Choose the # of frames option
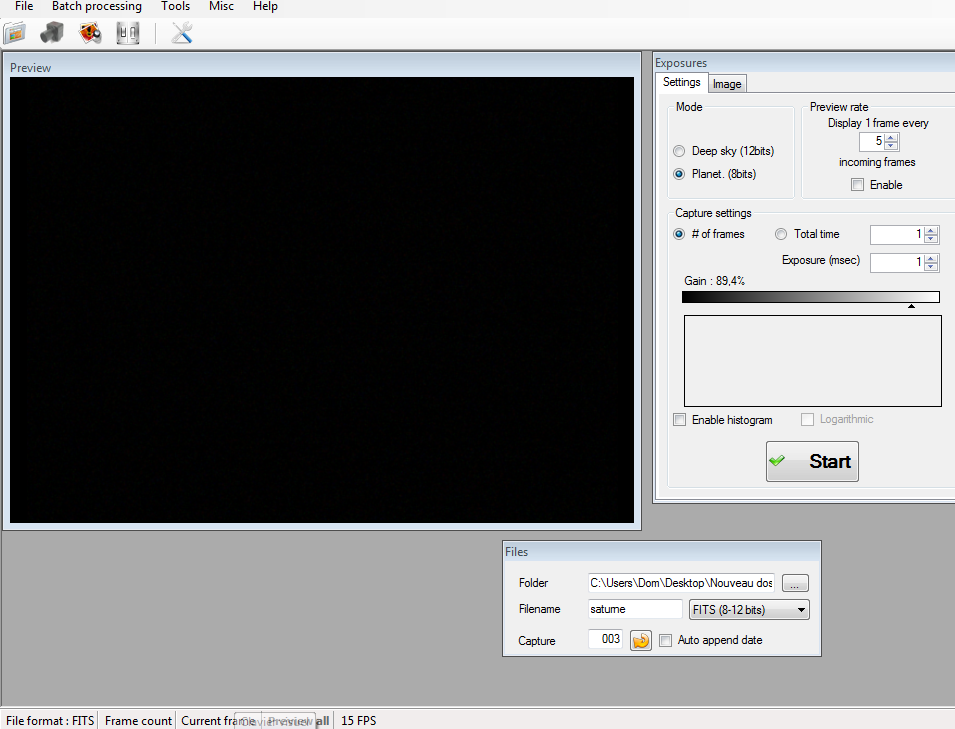The width and height of the screenshot is (955, 729). coord(679,234)
